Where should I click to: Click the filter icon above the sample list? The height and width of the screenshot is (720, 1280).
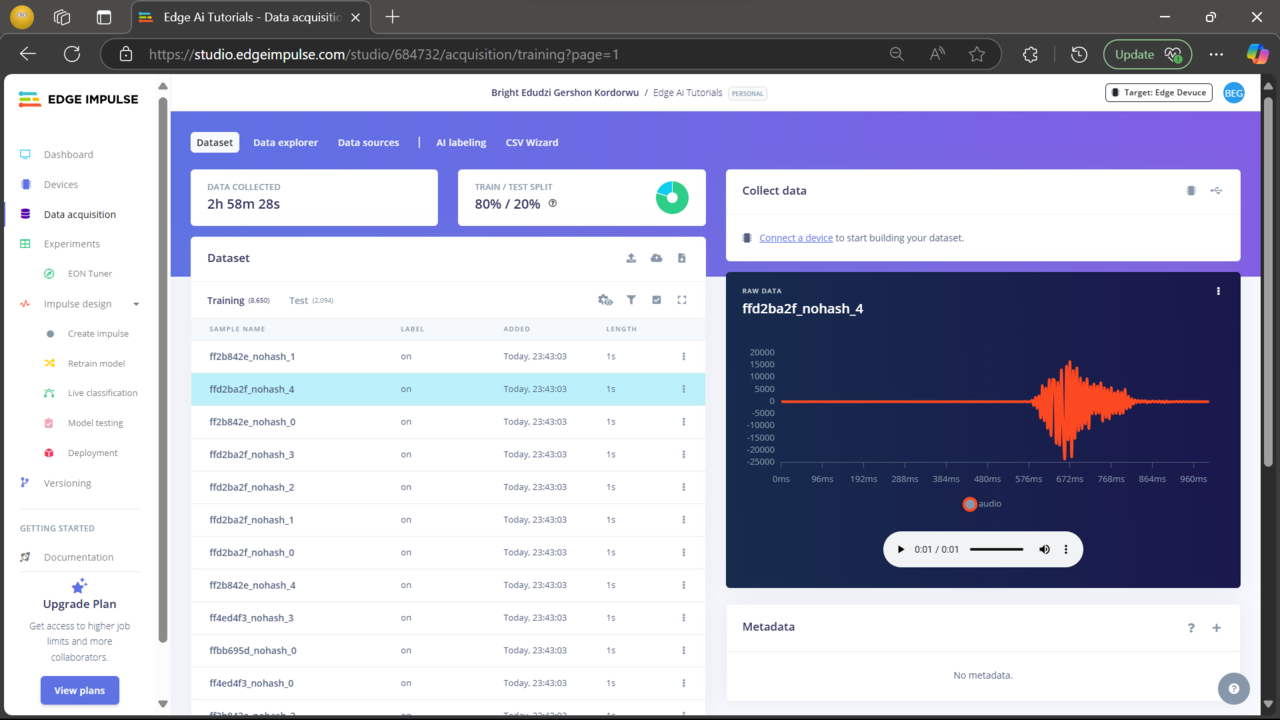[630, 299]
